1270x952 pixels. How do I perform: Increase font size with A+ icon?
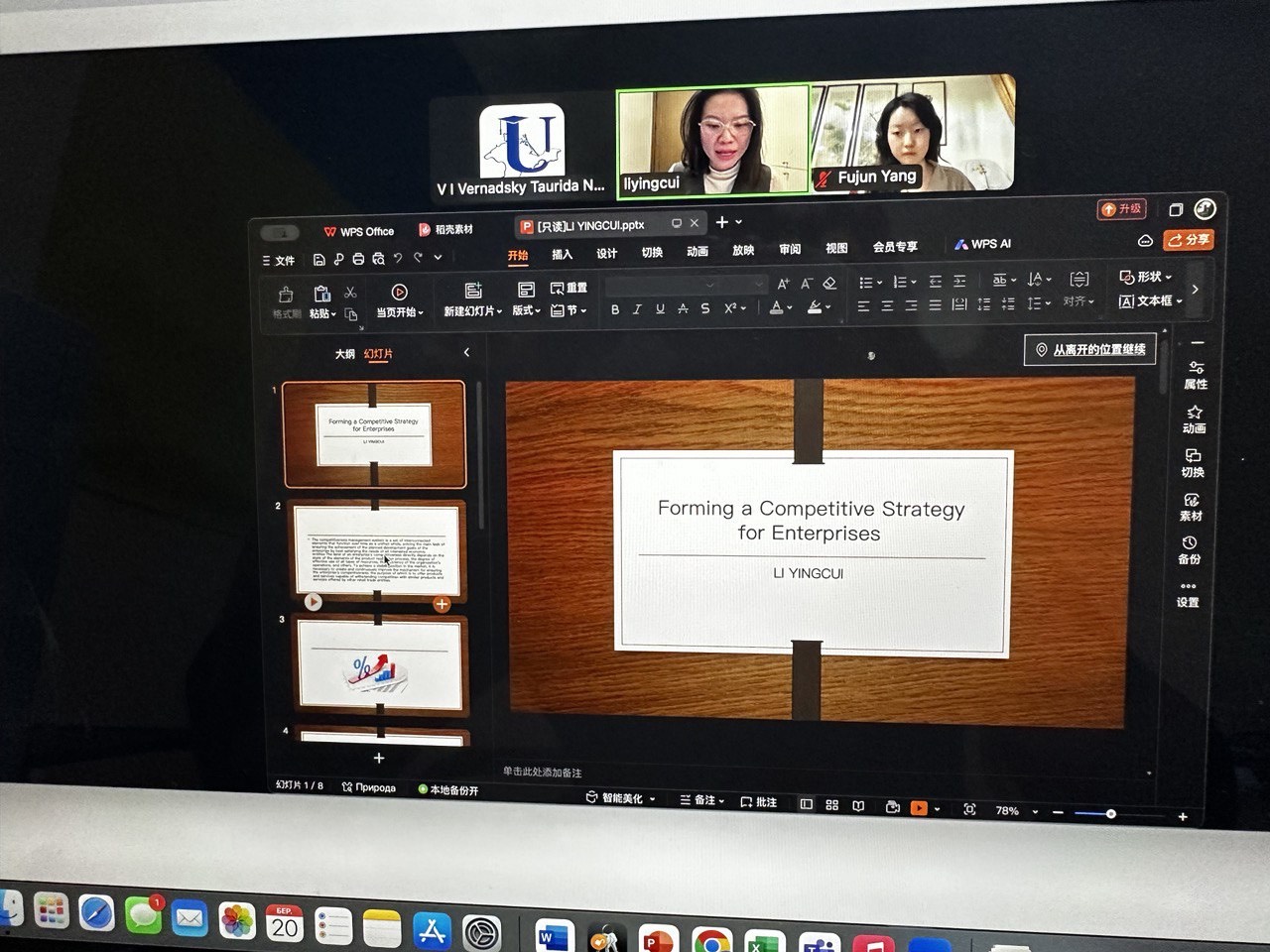(x=784, y=284)
